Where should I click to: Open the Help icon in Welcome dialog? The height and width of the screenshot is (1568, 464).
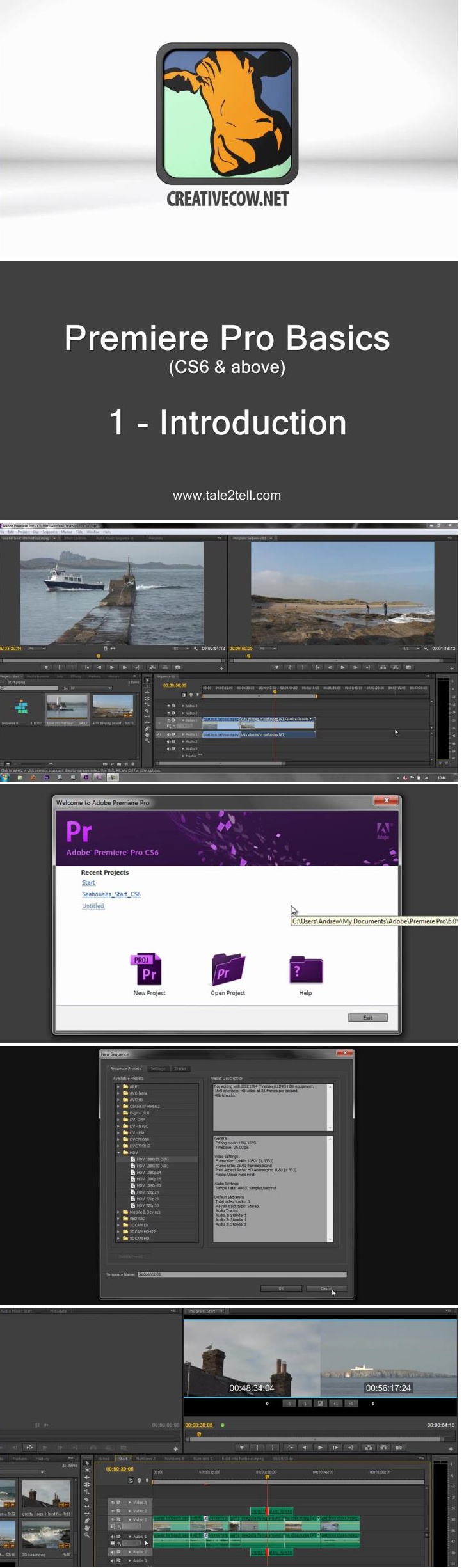click(305, 970)
